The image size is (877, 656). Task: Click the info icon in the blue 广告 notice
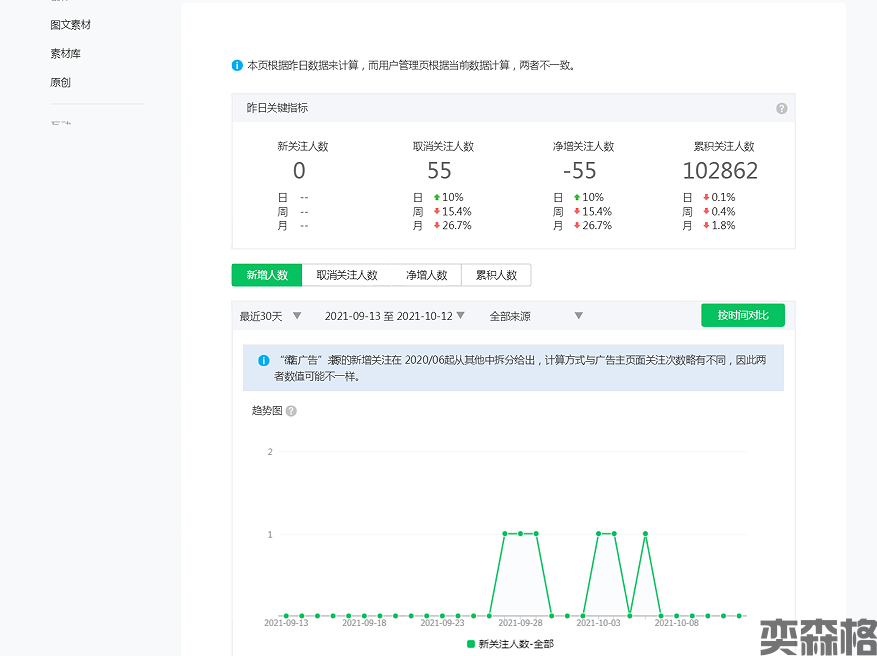pyautogui.click(x=264, y=360)
